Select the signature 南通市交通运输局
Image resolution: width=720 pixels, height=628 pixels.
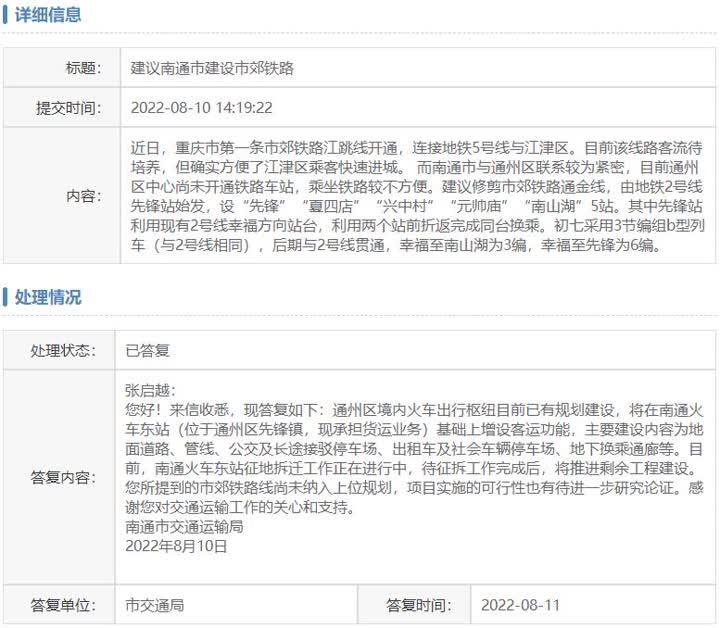point(184,527)
